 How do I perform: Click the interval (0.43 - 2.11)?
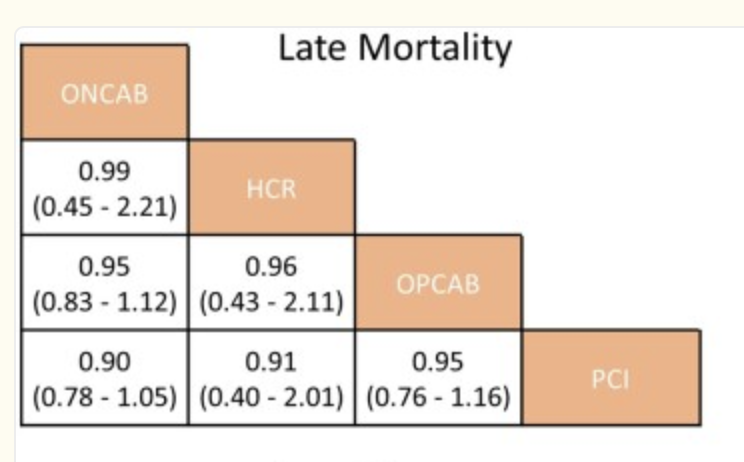(x=271, y=304)
